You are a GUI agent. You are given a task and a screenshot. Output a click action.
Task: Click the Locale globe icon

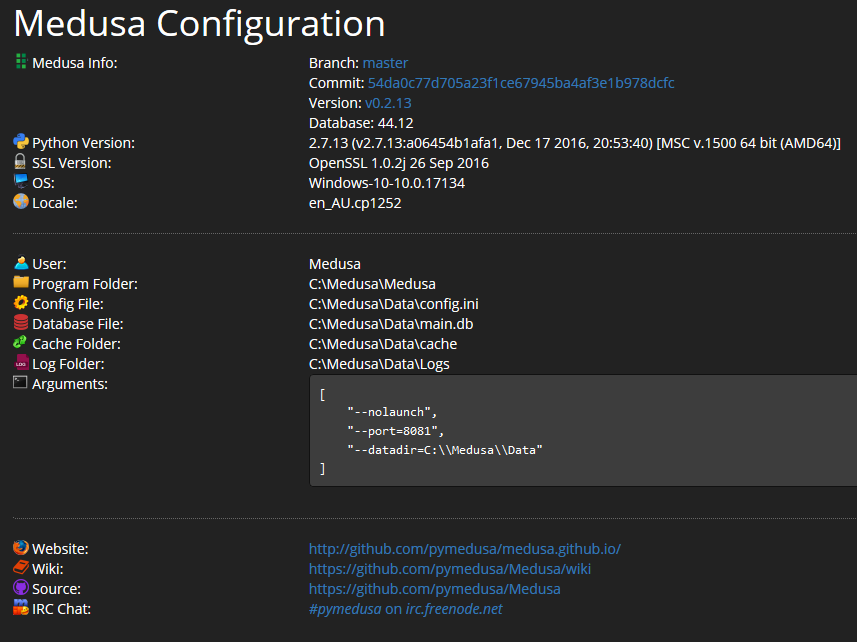pyautogui.click(x=19, y=202)
